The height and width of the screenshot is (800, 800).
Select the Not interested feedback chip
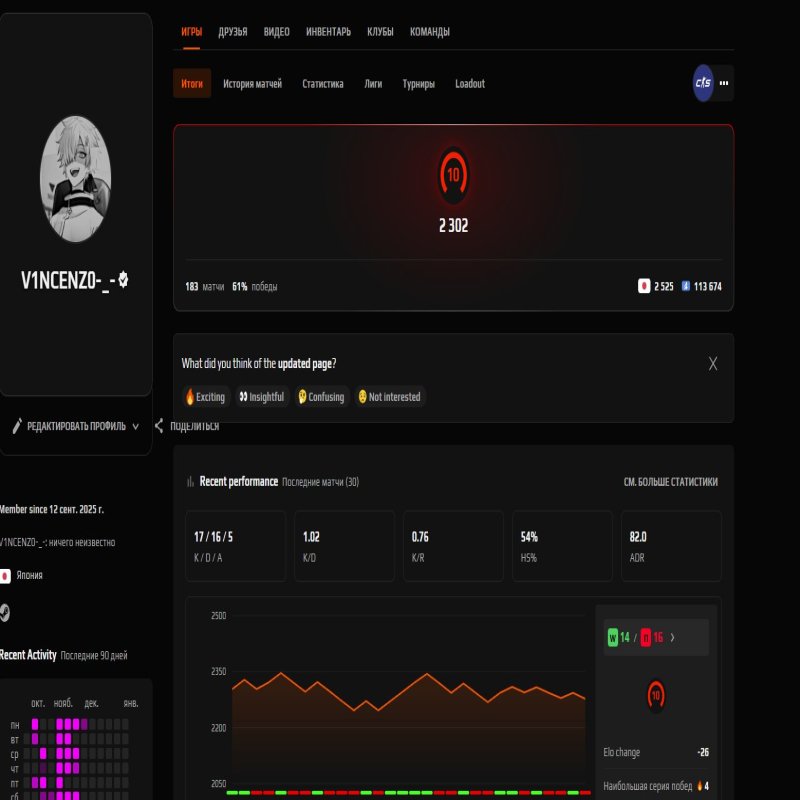pos(390,397)
